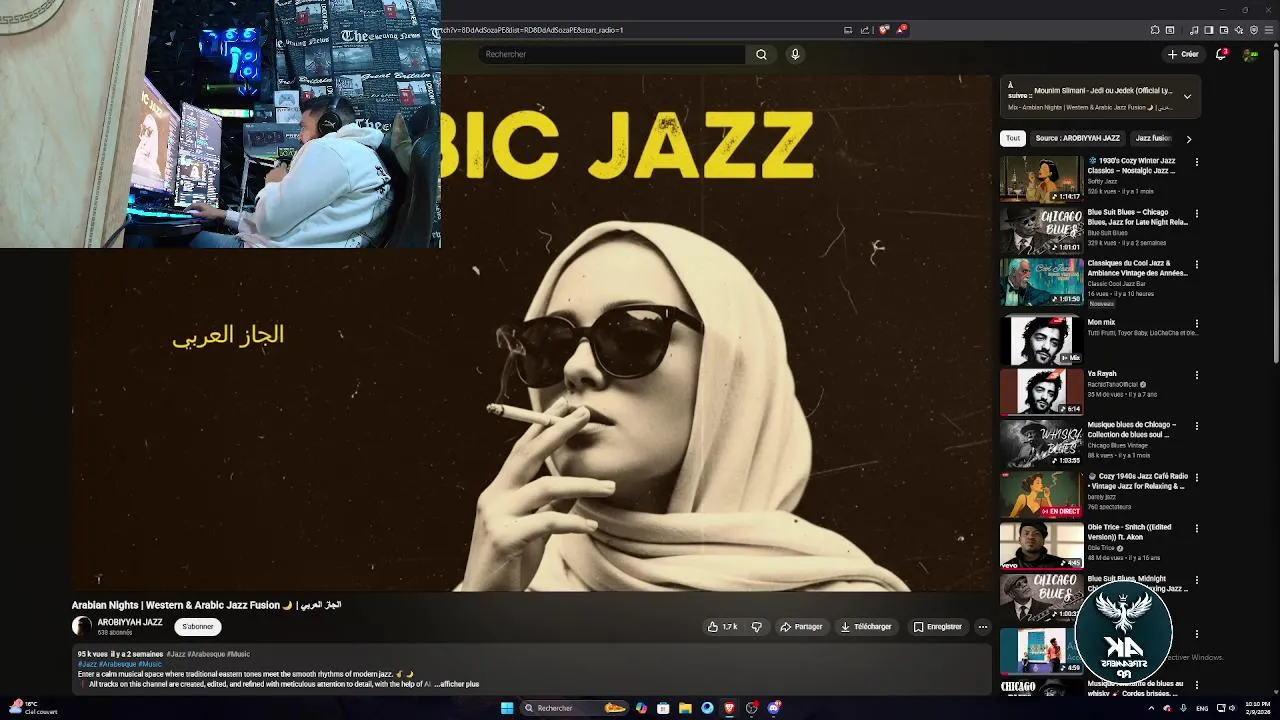This screenshot has height=720, width=1280.
Task: Click Enregistrer to save the video
Action: (x=937, y=627)
